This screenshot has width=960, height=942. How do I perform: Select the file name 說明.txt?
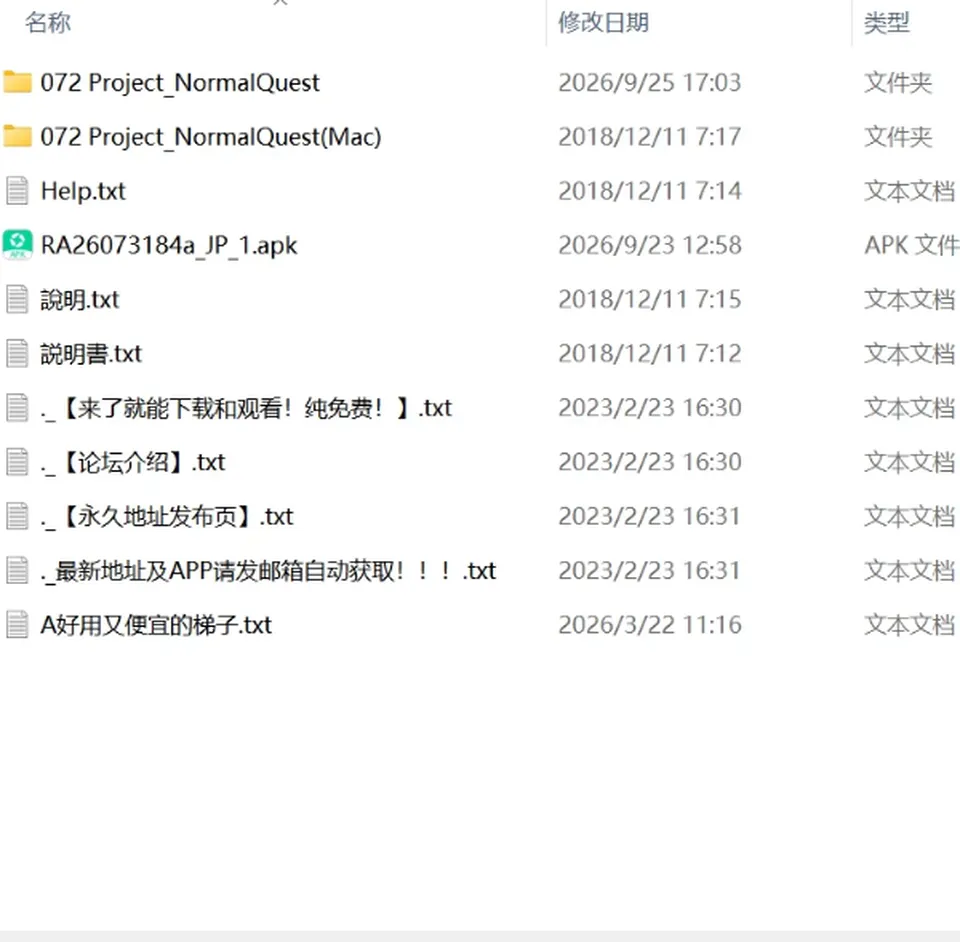click(x=80, y=300)
